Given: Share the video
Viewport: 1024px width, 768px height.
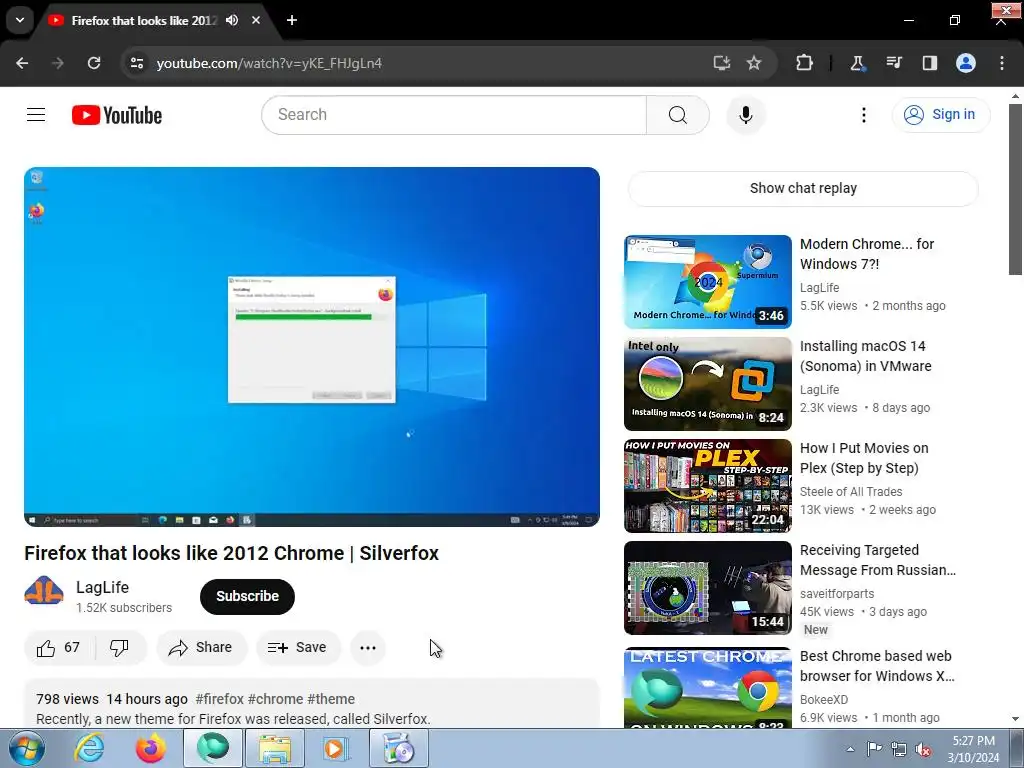Looking at the screenshot, I should point(201,648).
